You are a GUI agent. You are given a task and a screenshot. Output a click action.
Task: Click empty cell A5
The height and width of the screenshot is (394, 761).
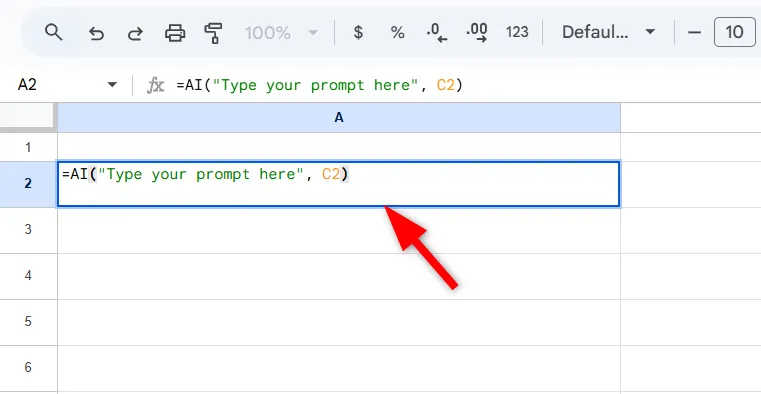click(x=339, y=322)
